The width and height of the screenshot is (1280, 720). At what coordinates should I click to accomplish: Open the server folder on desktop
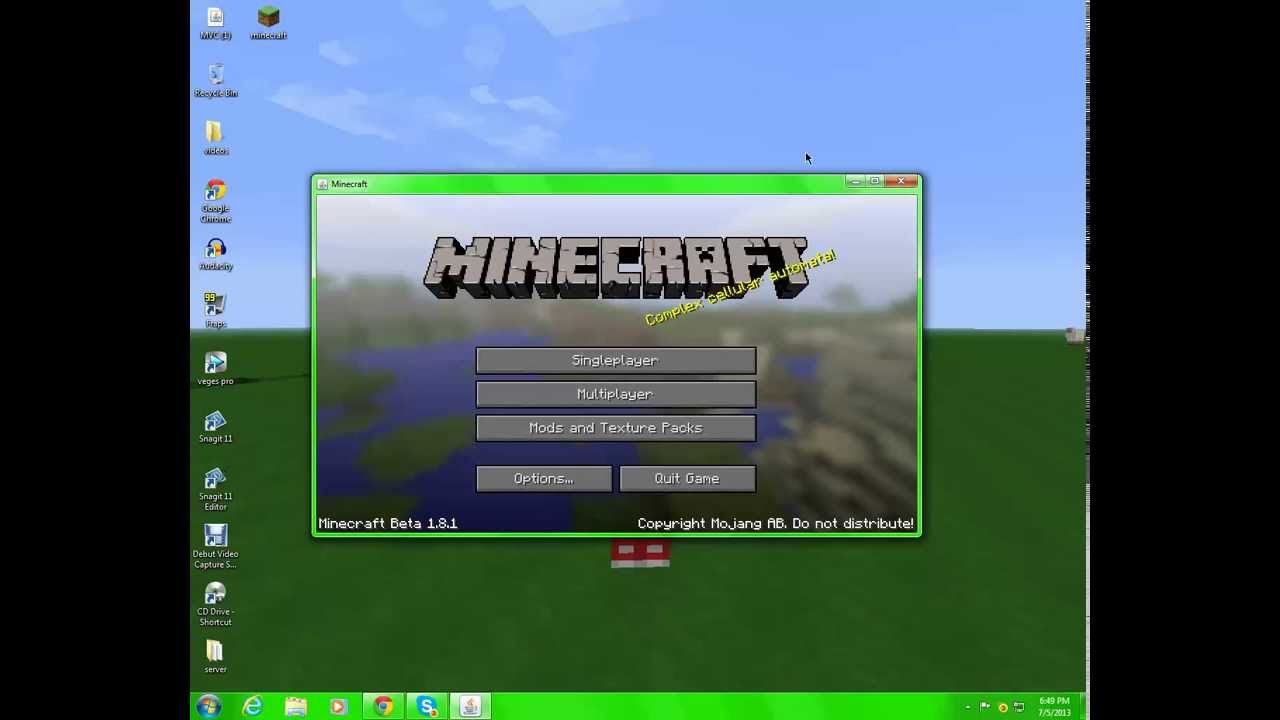point(215,658)
